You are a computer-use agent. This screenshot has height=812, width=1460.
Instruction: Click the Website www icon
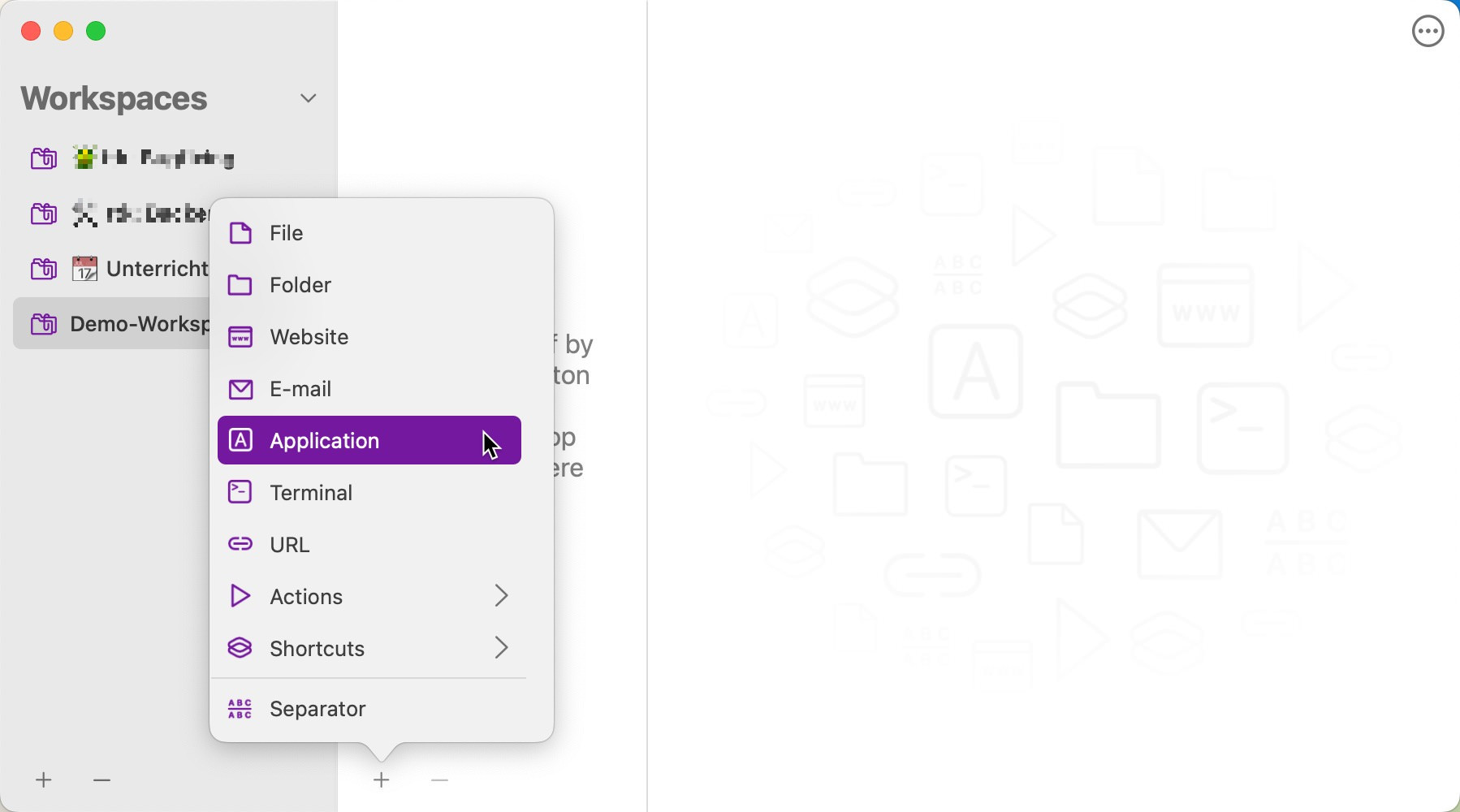coord(240,337)
